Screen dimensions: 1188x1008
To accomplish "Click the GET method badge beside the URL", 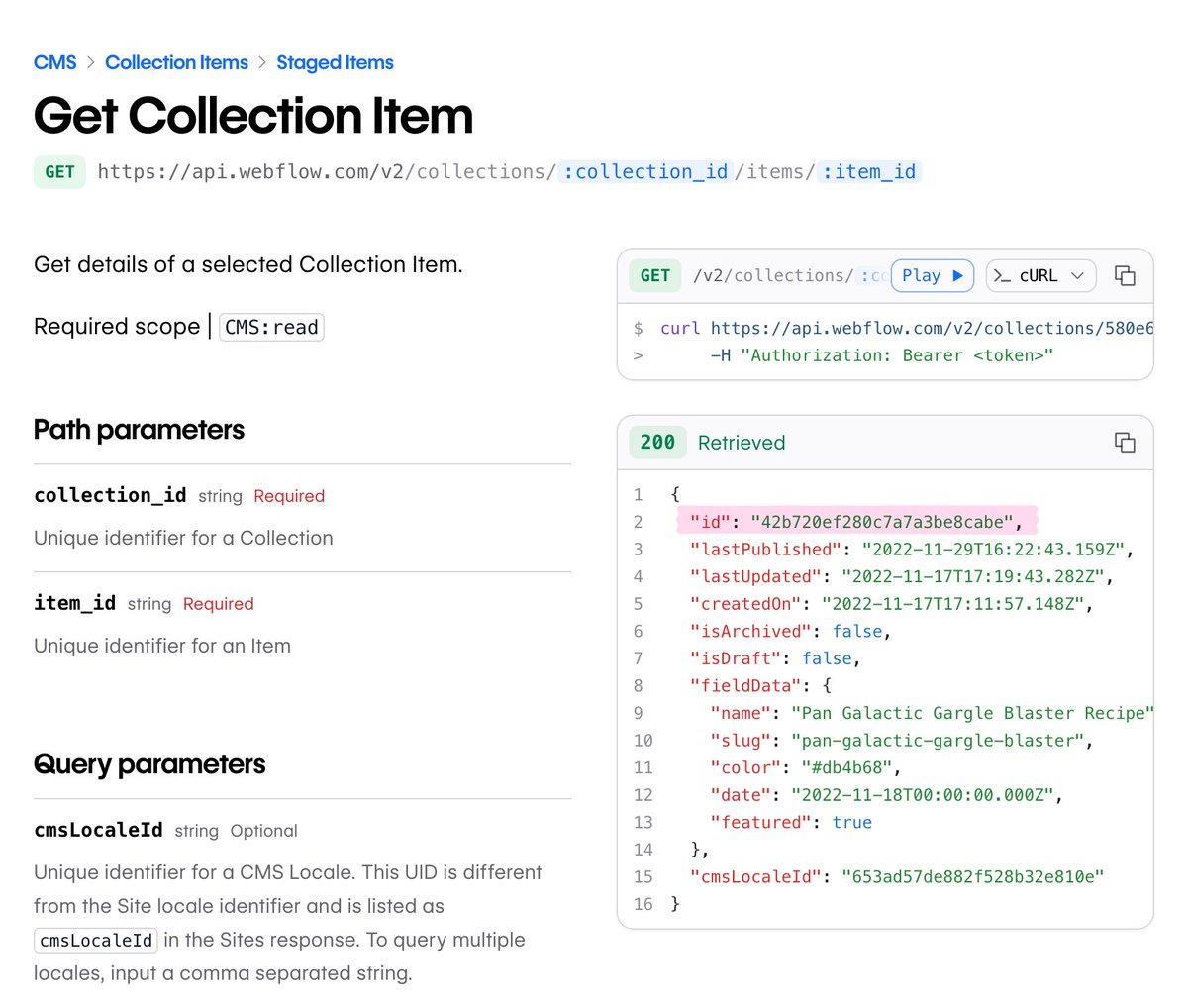I will pyautogui.click(x=59, y=171).
